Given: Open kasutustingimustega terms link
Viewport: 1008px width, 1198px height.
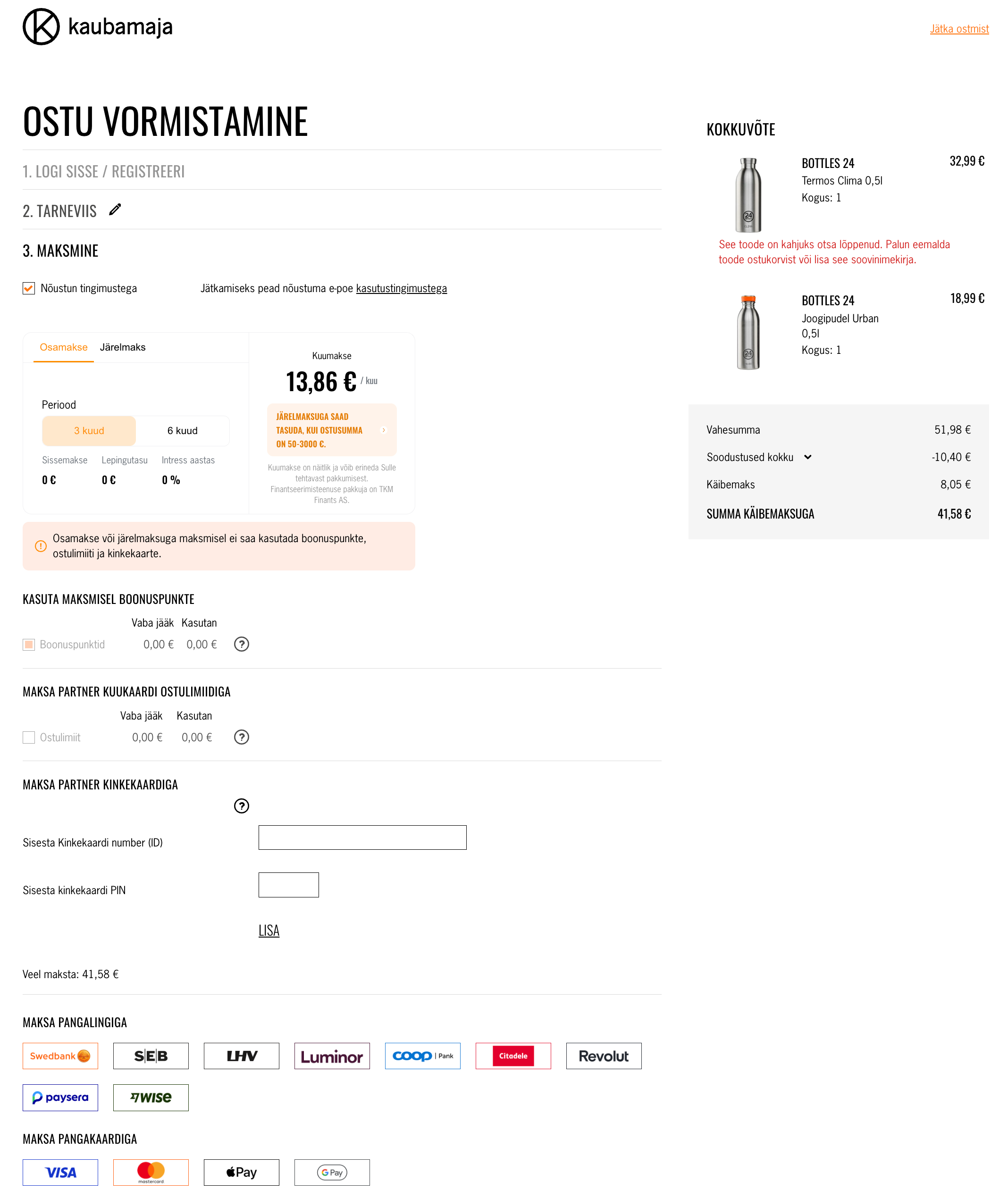Looking at the screenshot, I should pyautogui.click(x=401, y=288).
